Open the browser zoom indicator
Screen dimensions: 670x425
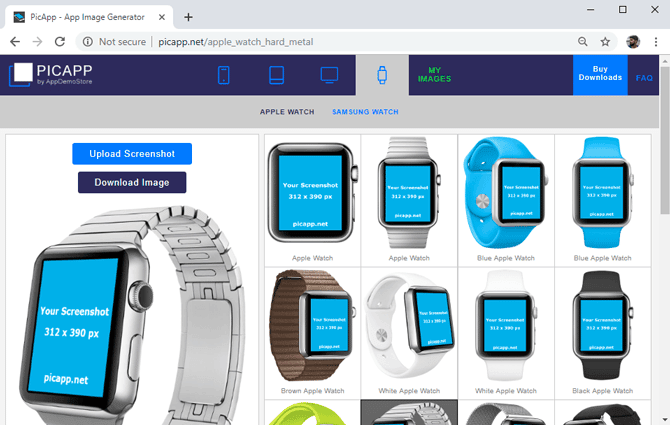[582, 42]
